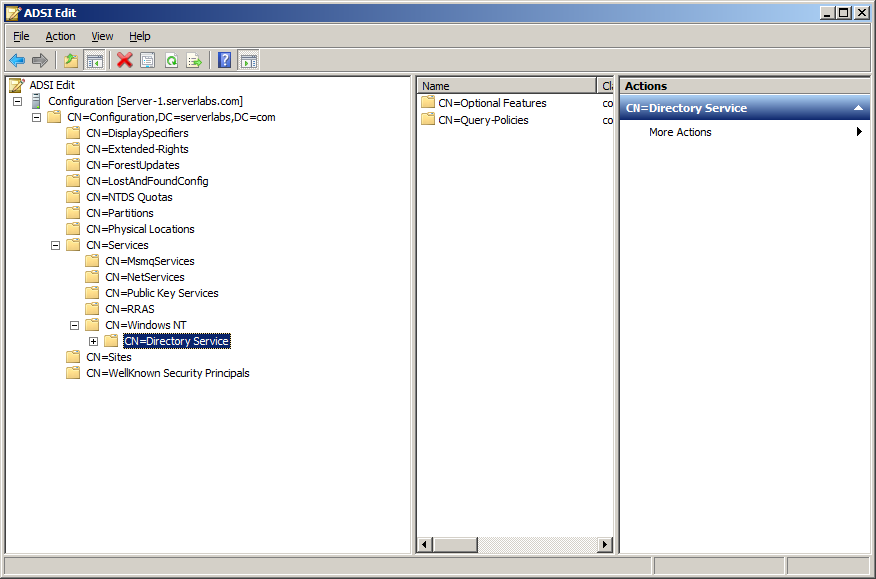
Task: Select CN=Sites folder icon
Action: [73, 357]
